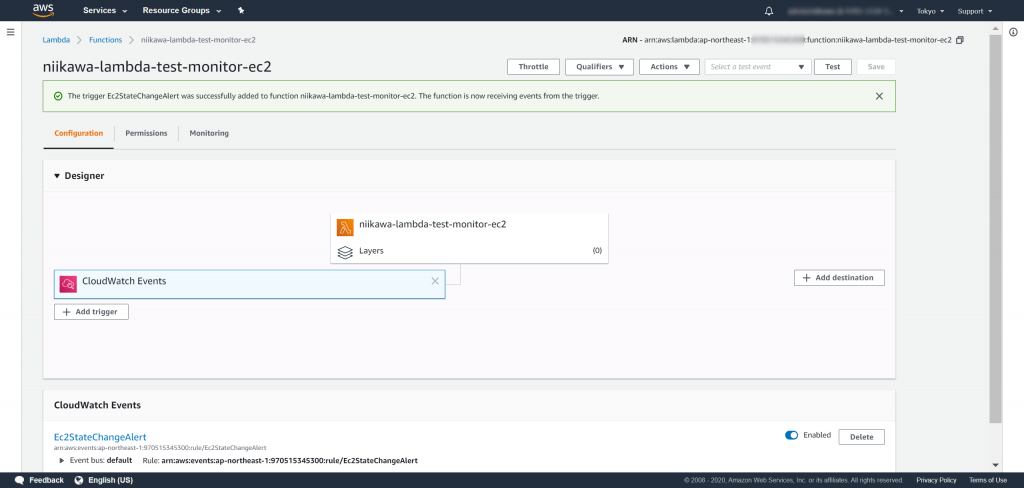The image size is (1024, 488).
Task: Click the page vertical scrollbar
Action: [x=995, y=229]
